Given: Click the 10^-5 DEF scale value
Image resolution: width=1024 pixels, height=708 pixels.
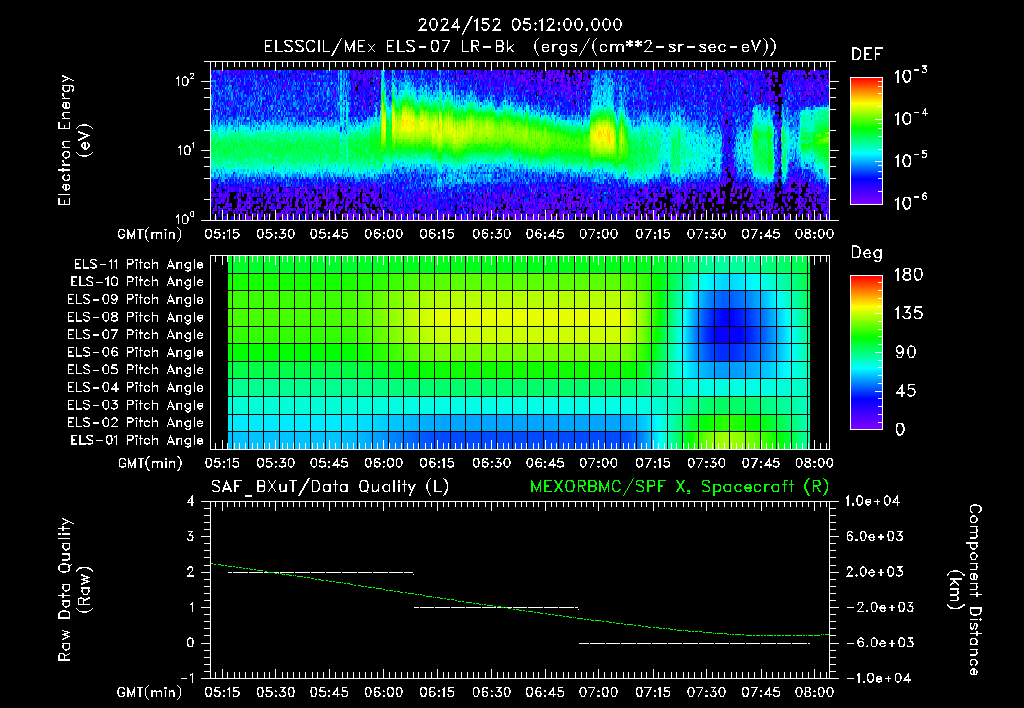Looking at the screenshot, I should (910, 159).
